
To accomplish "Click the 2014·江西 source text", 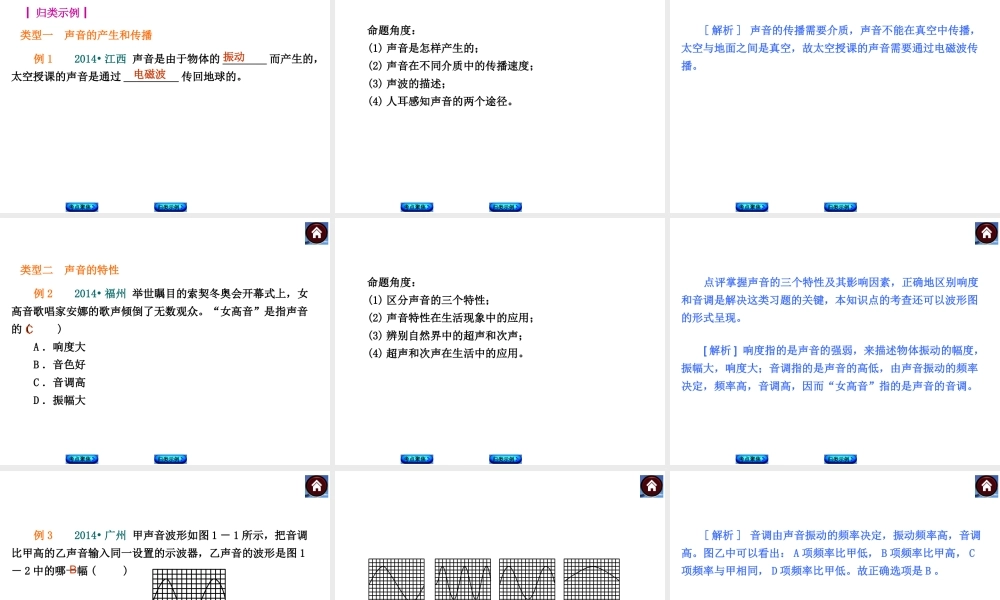I will coord(100,59).
